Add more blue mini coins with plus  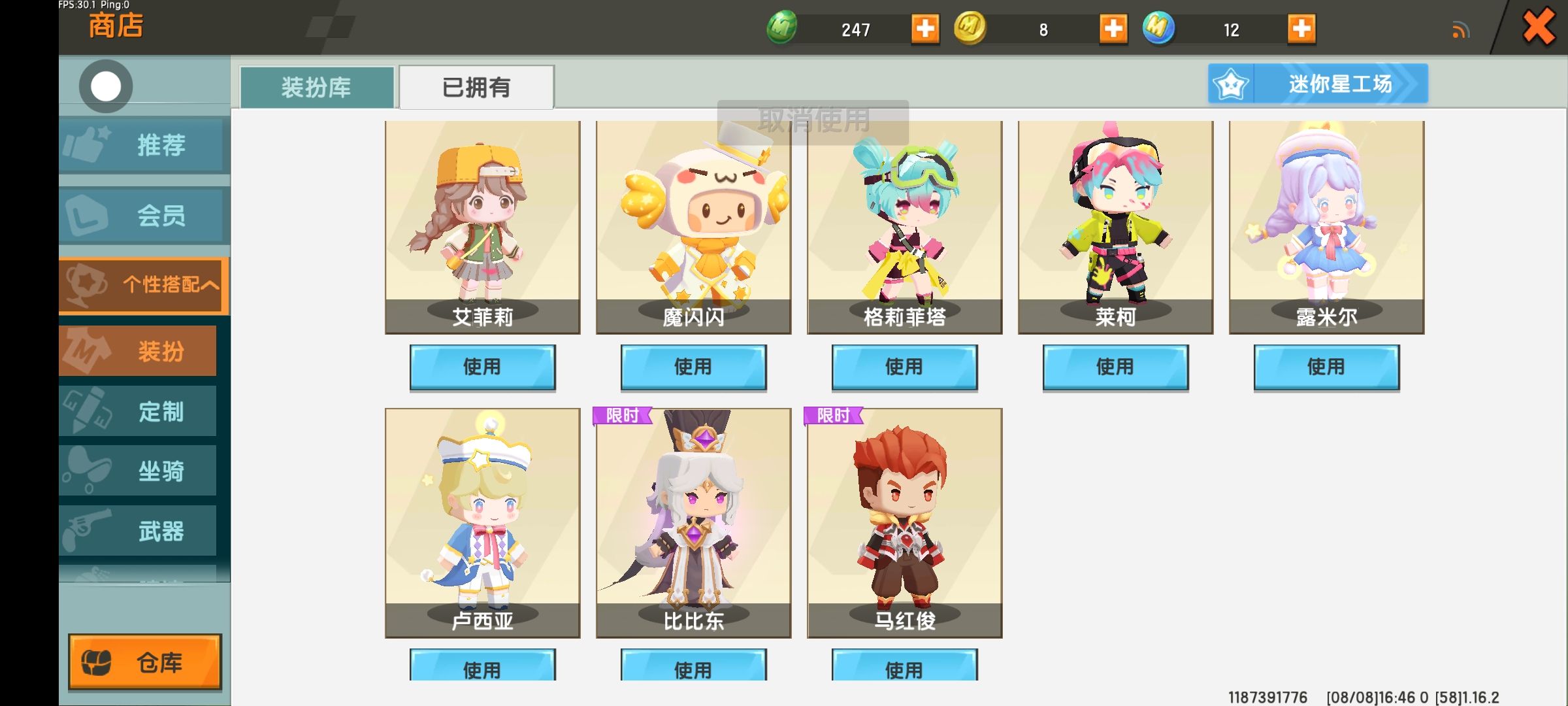pos(1301,29)
